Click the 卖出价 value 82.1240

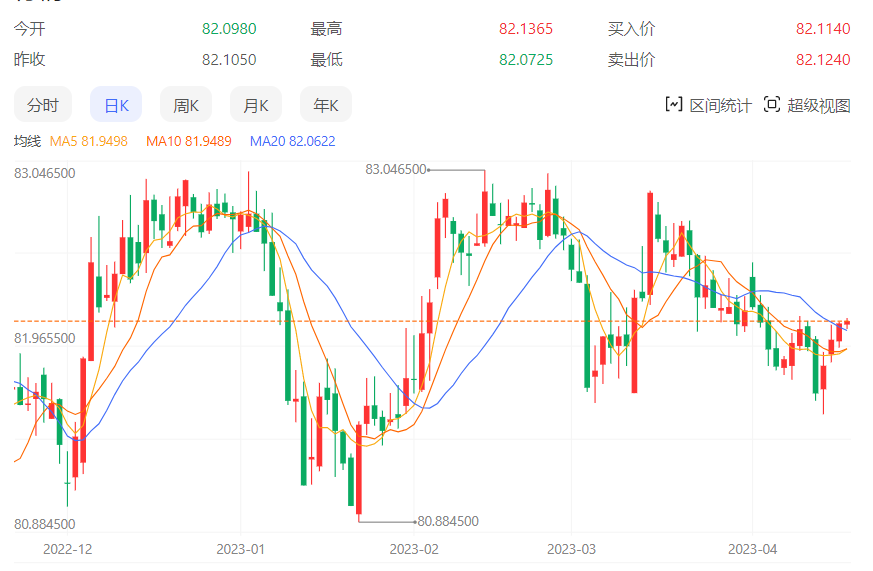point(823,60)
